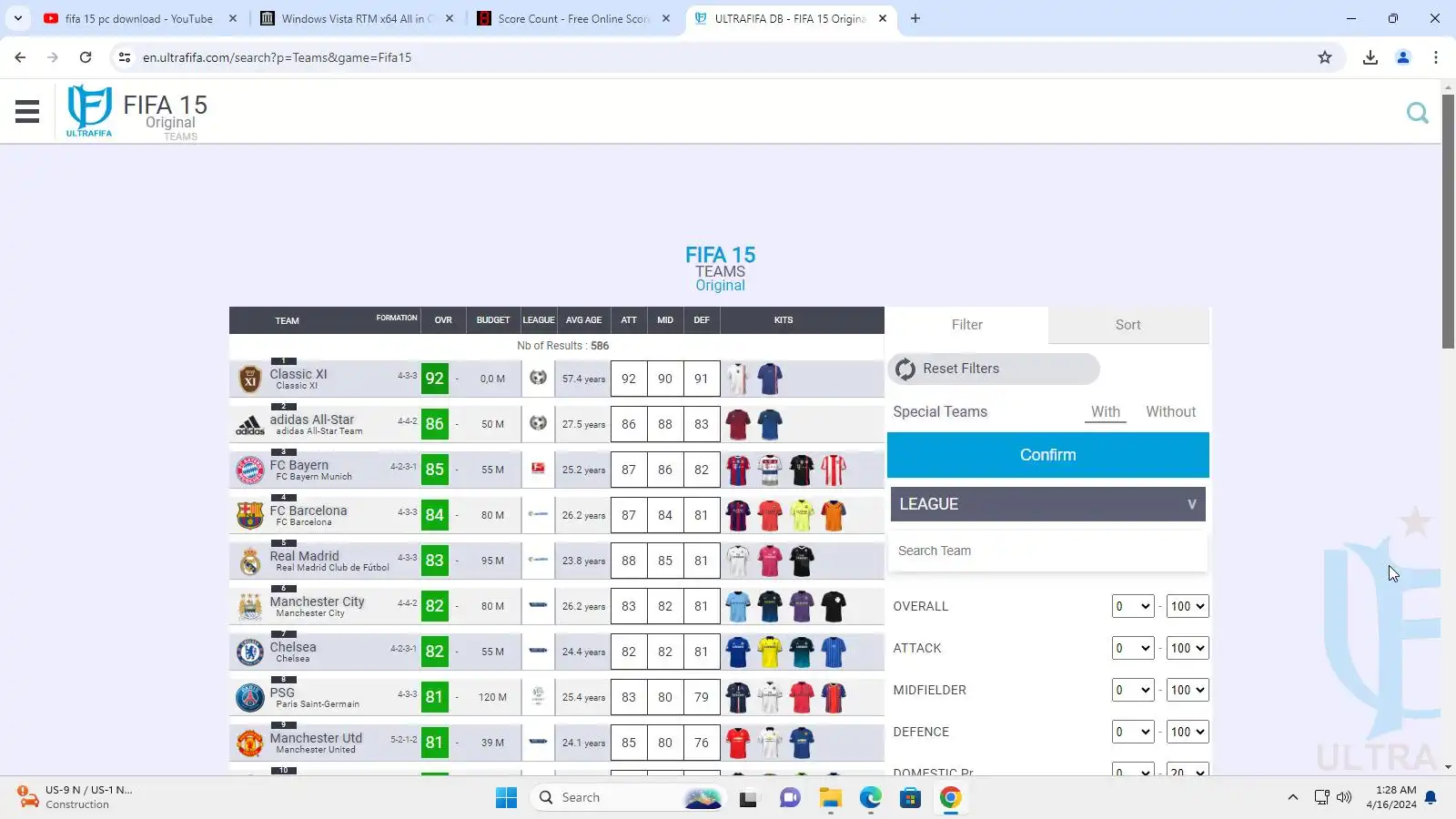Viewport: 1456px width, 819px height.
Task: Open the Manchester City team link
Action: [317, 602]
